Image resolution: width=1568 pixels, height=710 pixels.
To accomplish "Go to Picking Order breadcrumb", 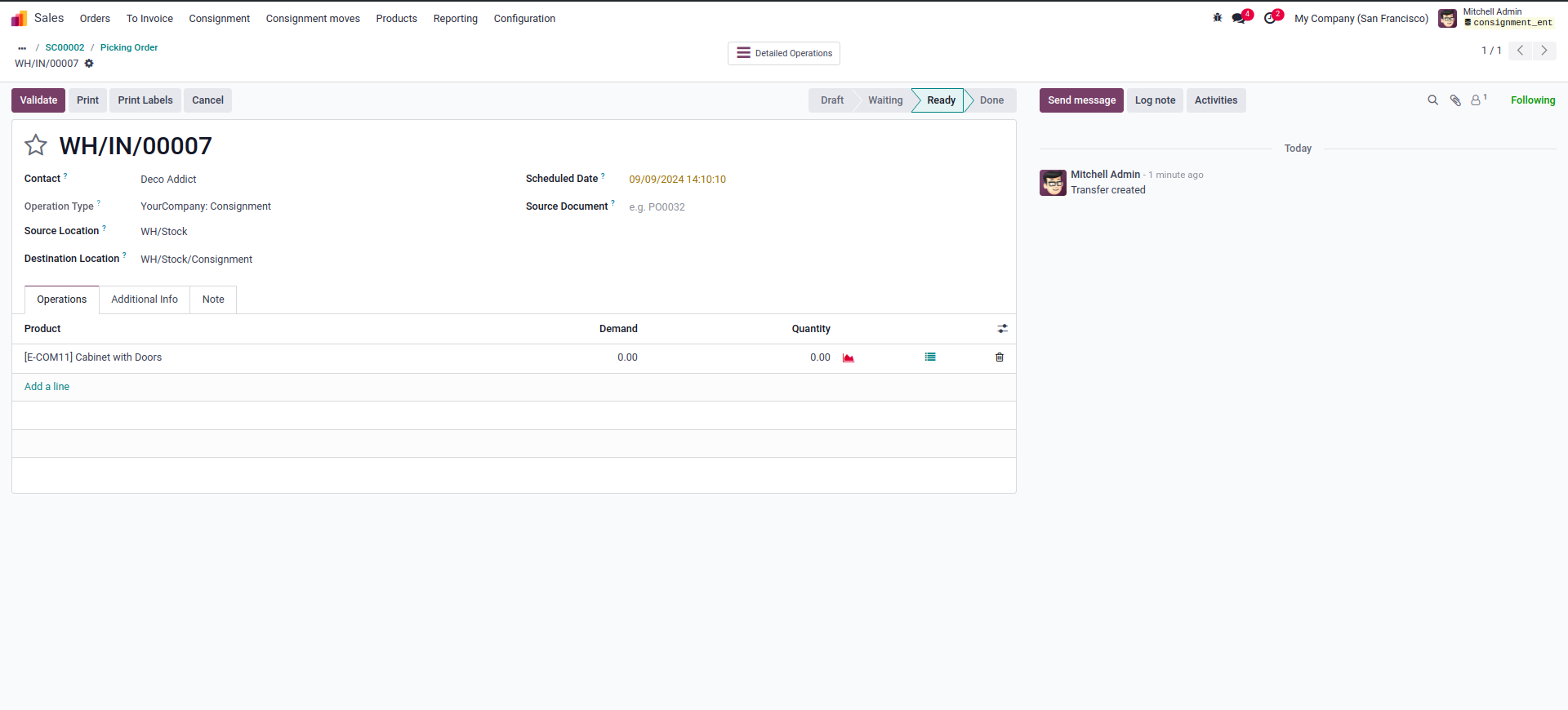I will (x=129, y=48).
